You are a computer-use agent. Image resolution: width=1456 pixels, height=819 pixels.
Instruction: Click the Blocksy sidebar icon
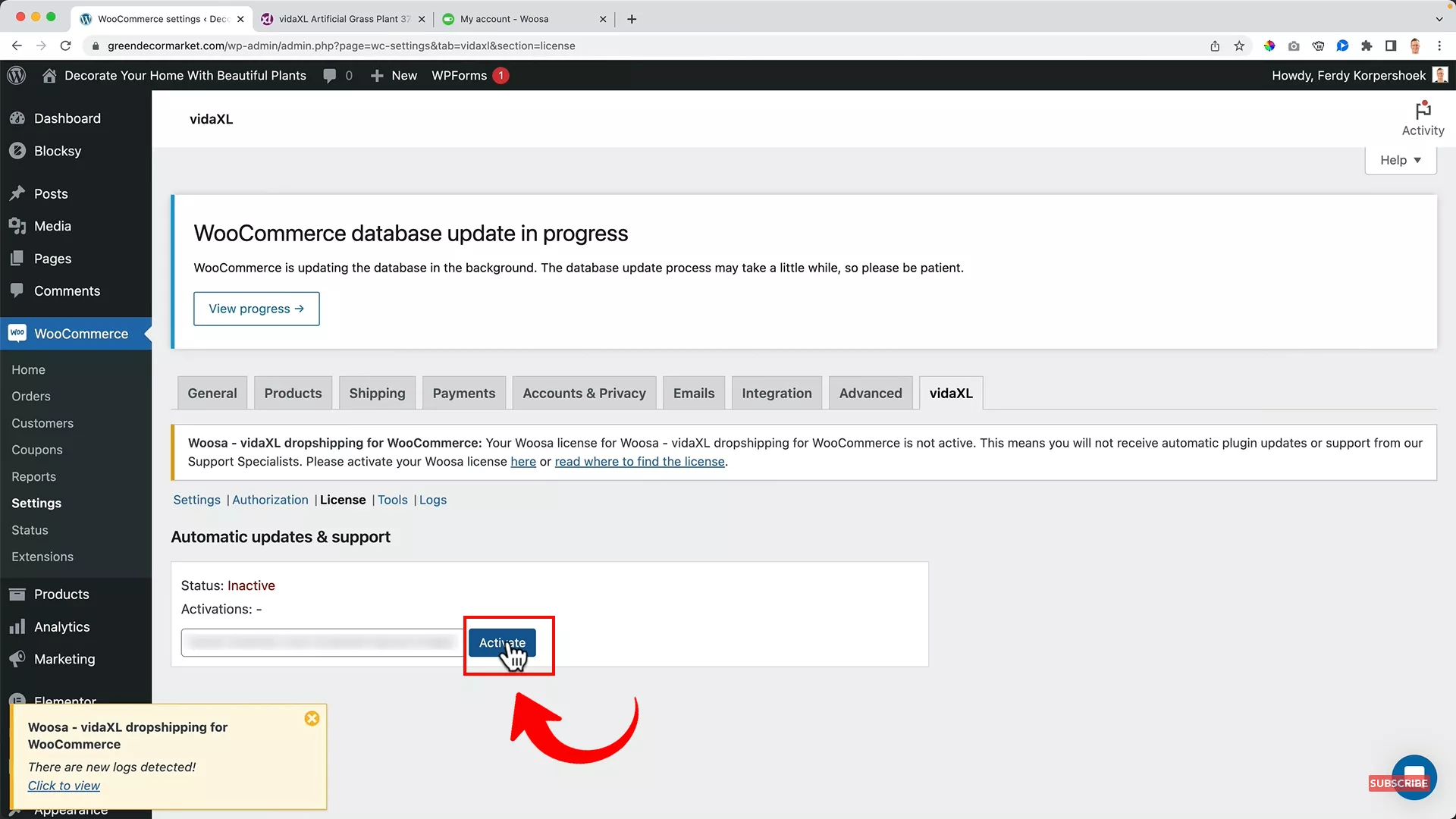click(x=17, y=150)
